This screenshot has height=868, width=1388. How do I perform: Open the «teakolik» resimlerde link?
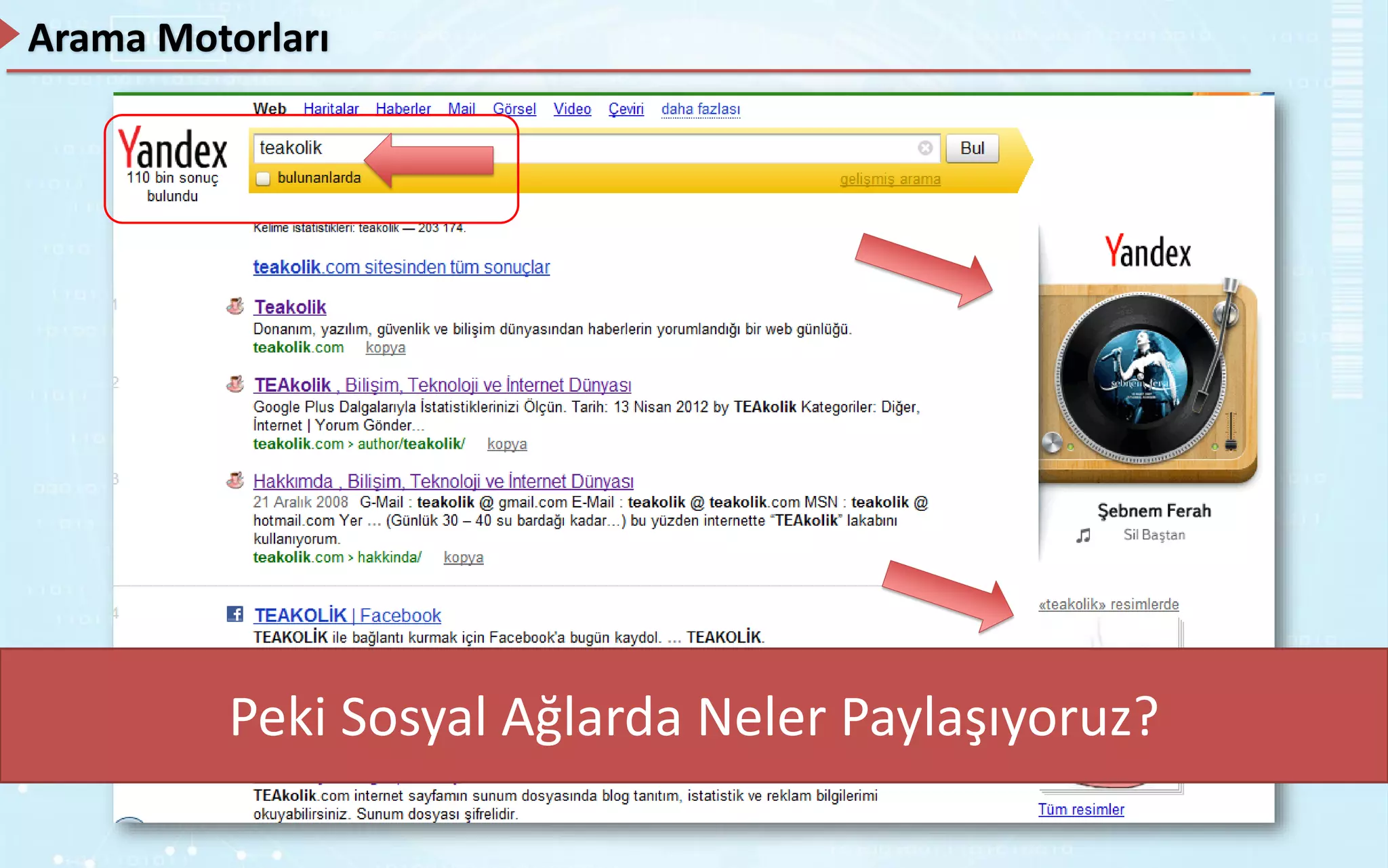click(x=1109, y=604)
